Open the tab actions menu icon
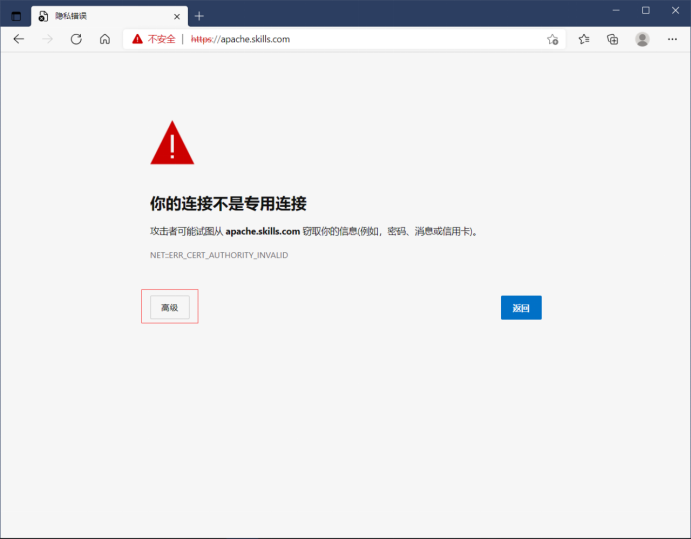Image resolution: width=691 pixels, height=539 pixels. point(16,16)
